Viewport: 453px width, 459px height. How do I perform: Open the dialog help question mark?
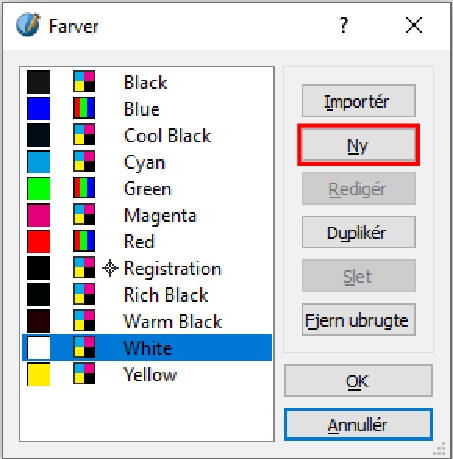click(x=343, y=25)
